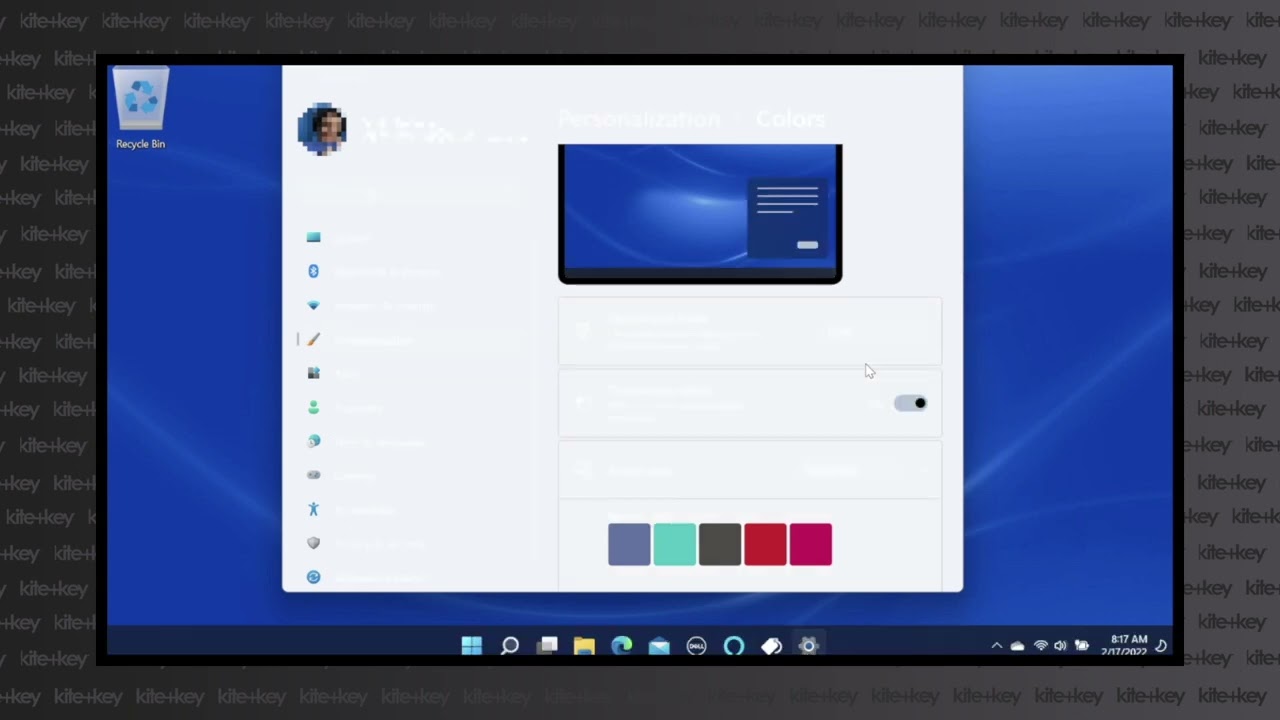Select the Personalization paintbrush sidebar icon
The height and width of the screenshot is (720, 1280).
pos(313,340)
